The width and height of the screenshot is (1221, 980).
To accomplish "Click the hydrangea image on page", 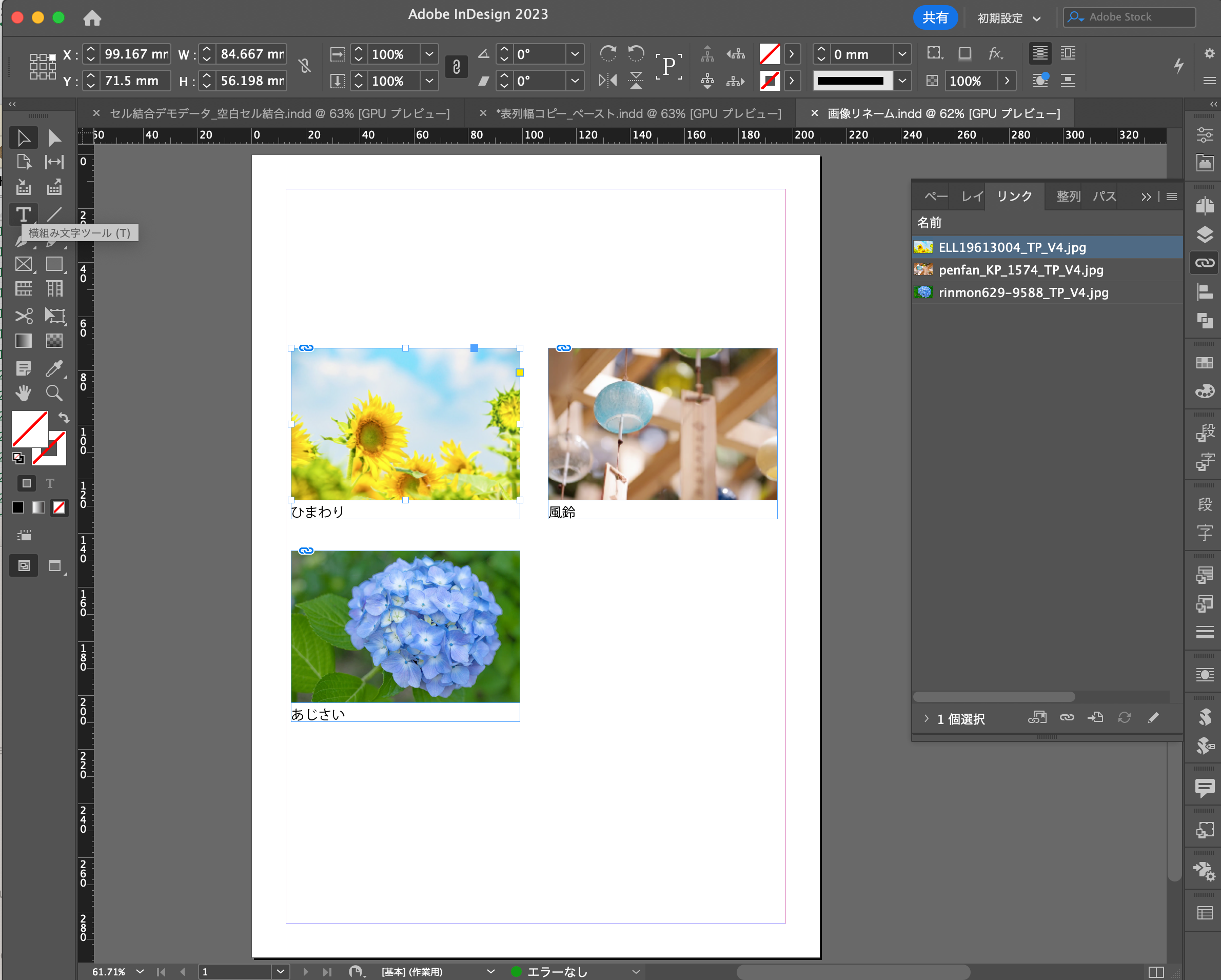I will click(405, 626).
